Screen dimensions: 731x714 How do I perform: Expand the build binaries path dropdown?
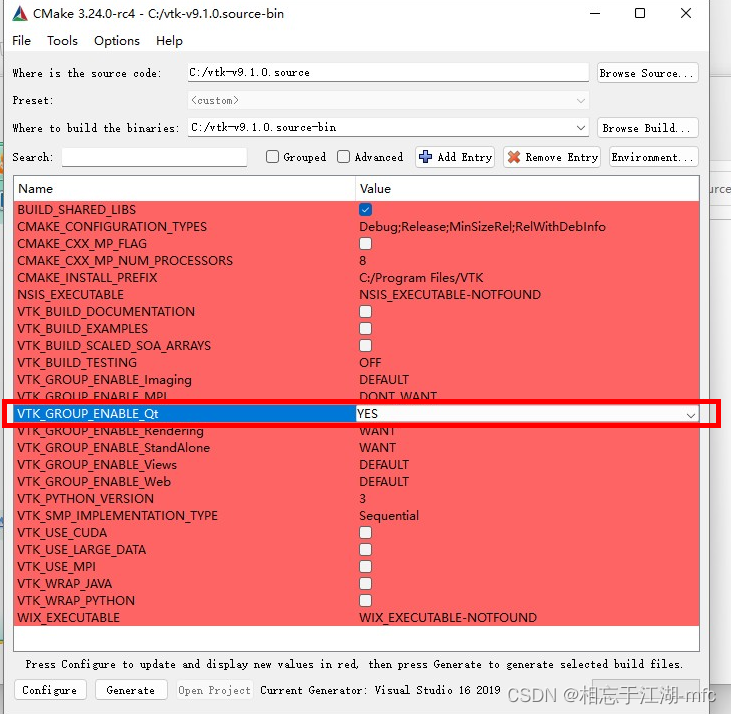point(581,128)
